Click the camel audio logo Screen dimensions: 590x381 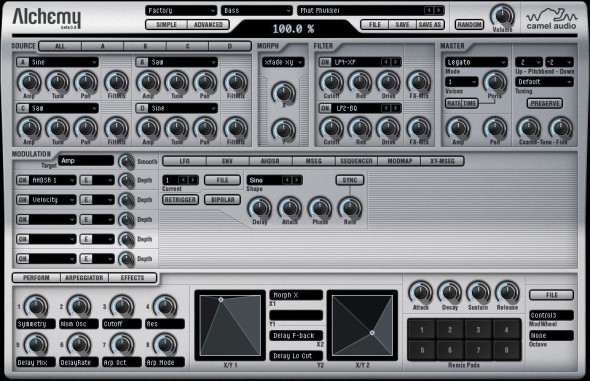point(551,19)
